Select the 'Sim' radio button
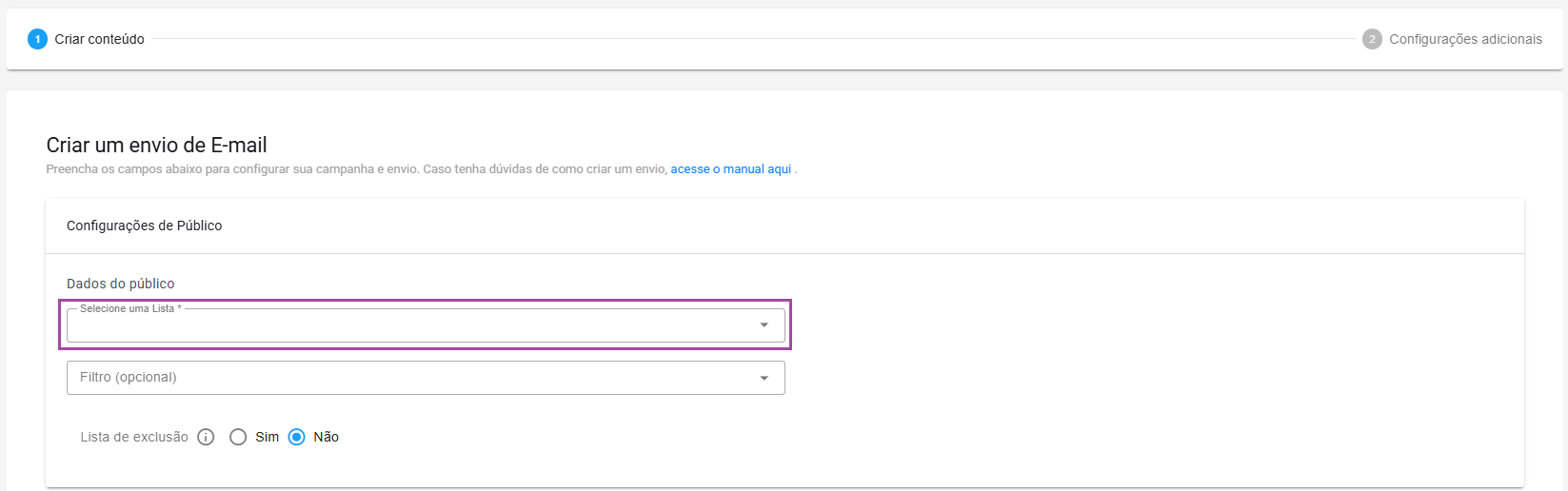Image resolution: width=1568 pixels, height=491 pixels. 238,437
